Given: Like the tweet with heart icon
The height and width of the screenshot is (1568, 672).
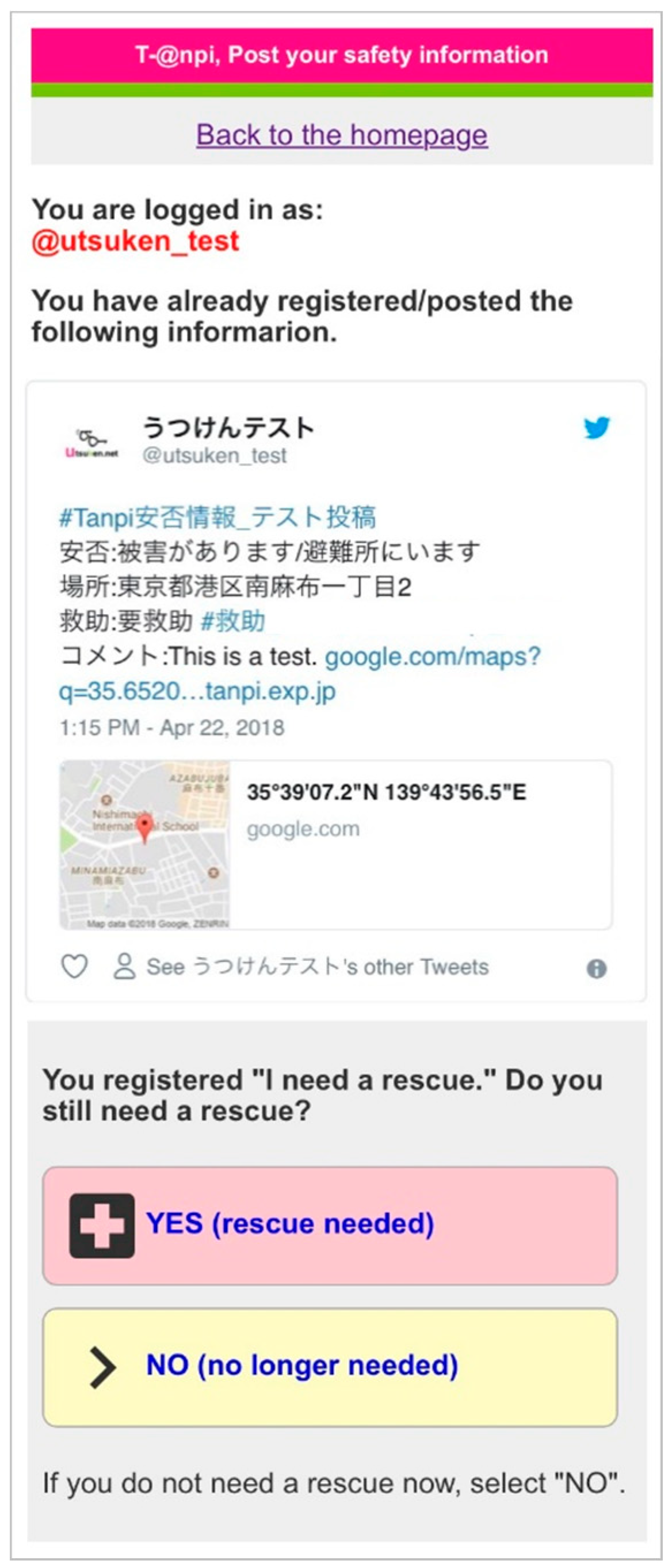Looking at the screenshot, I should [75, 967].
